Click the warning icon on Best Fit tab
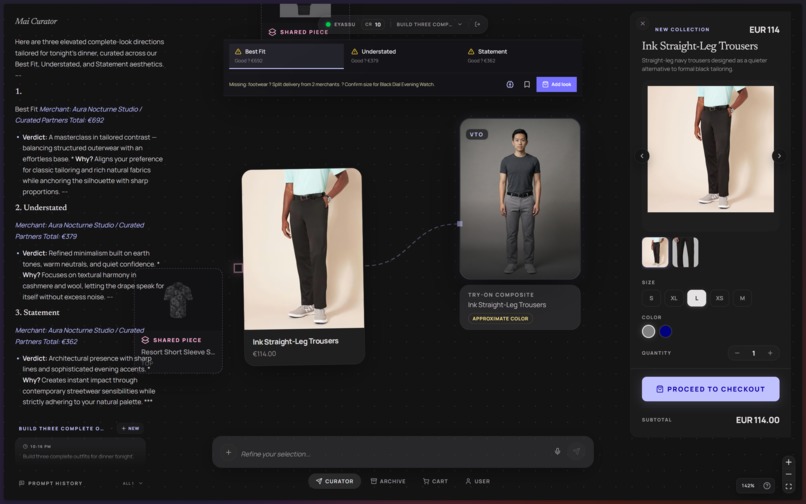Screen dimensions: 806x504 238,51
